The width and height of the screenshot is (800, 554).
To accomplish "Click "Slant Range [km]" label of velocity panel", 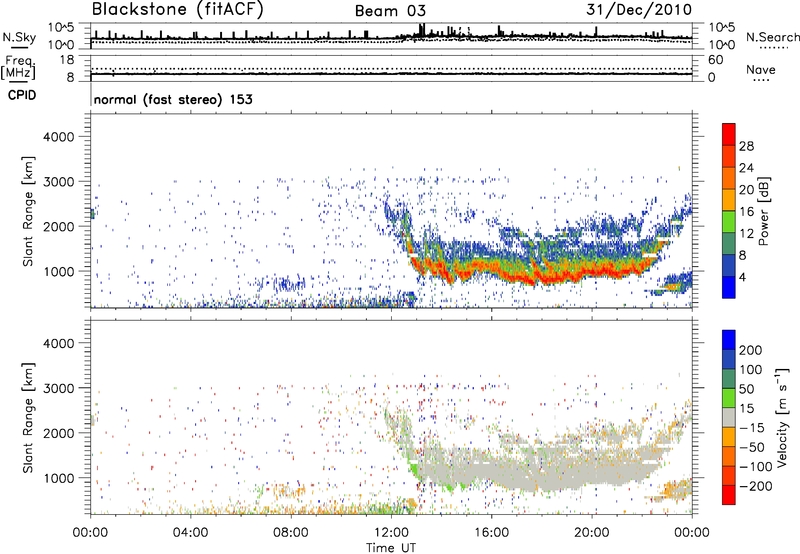I will click(x=28, y=418).
